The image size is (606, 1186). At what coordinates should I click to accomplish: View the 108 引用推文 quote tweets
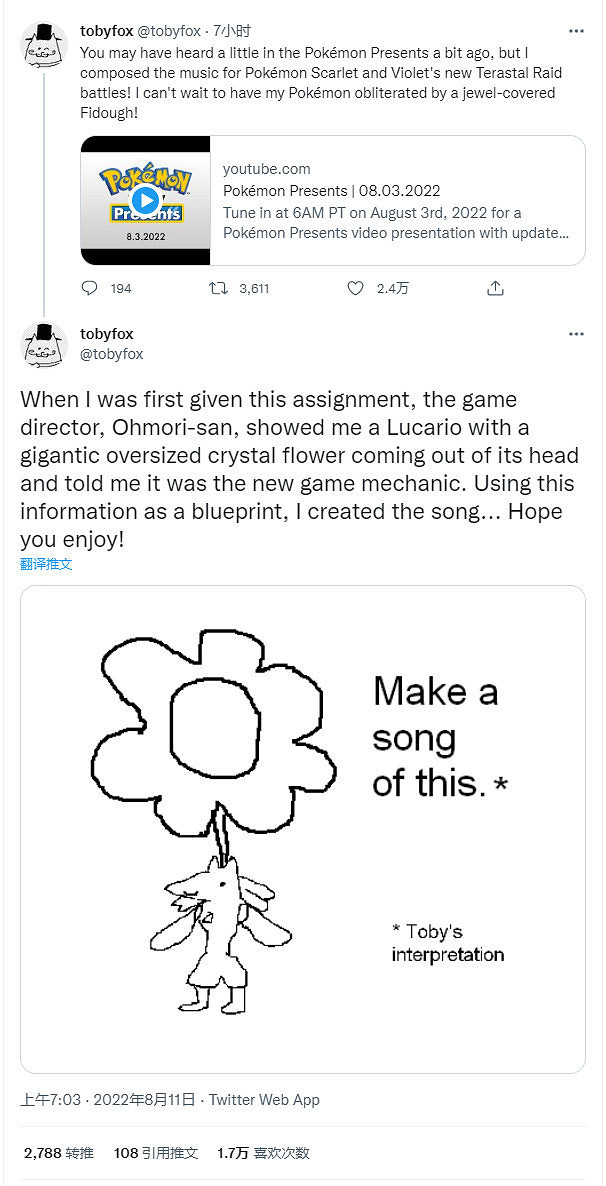click(x=156, y=1153)
